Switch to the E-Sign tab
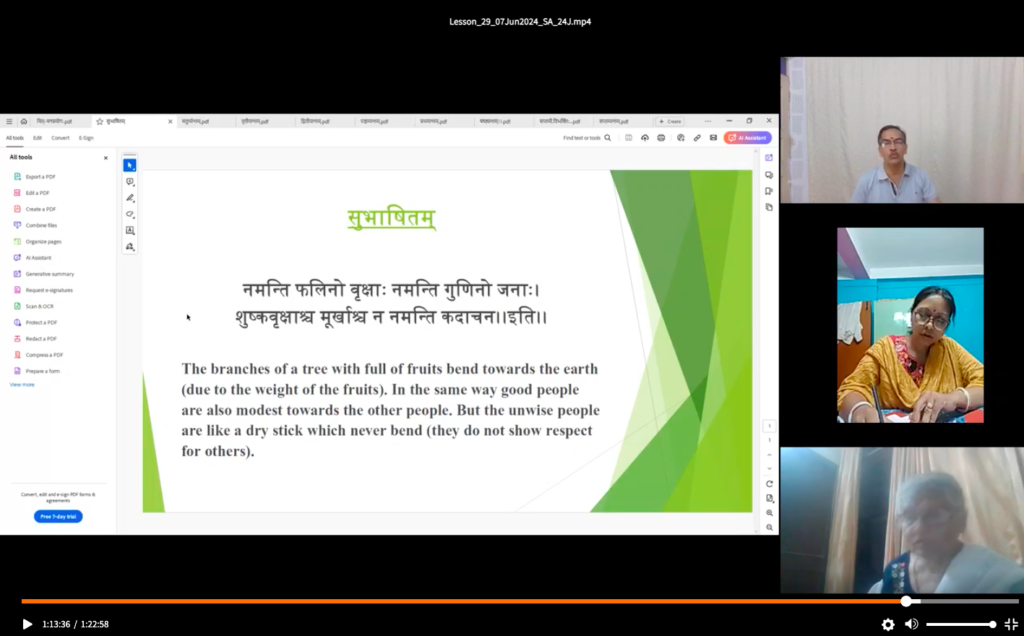Viewport: 1024px width, 636px height. tap(86, 138)
